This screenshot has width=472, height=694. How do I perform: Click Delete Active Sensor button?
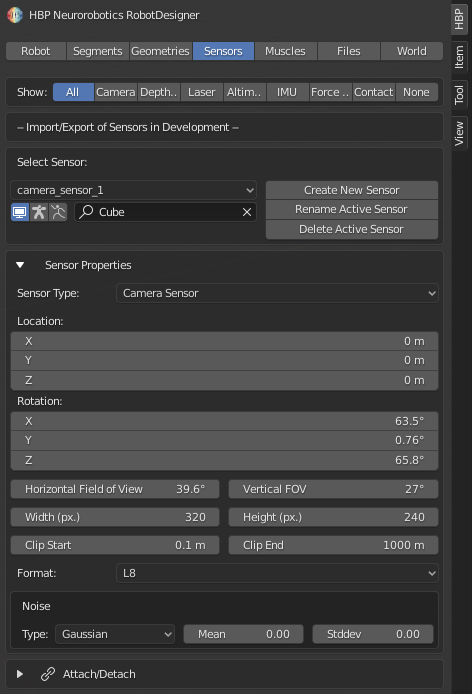352,229
